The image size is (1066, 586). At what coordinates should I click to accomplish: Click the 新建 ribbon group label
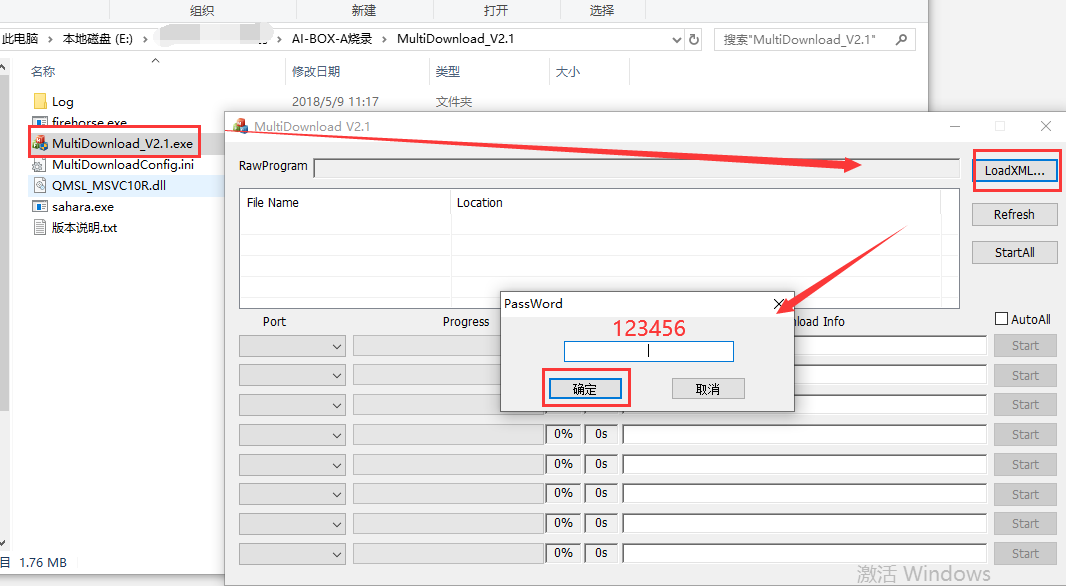(364, 10)
